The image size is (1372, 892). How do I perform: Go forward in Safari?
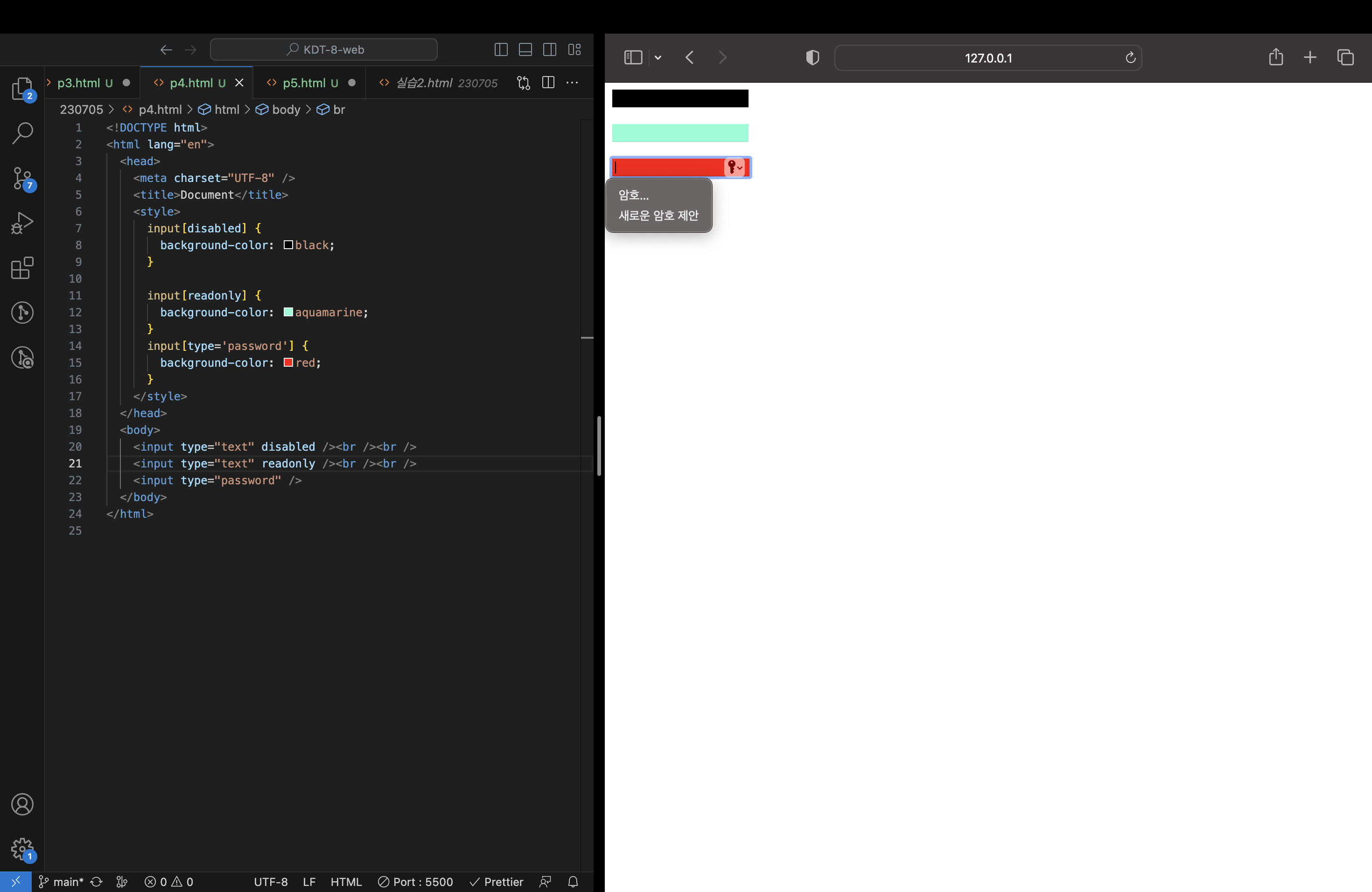[x=722, y=58]
